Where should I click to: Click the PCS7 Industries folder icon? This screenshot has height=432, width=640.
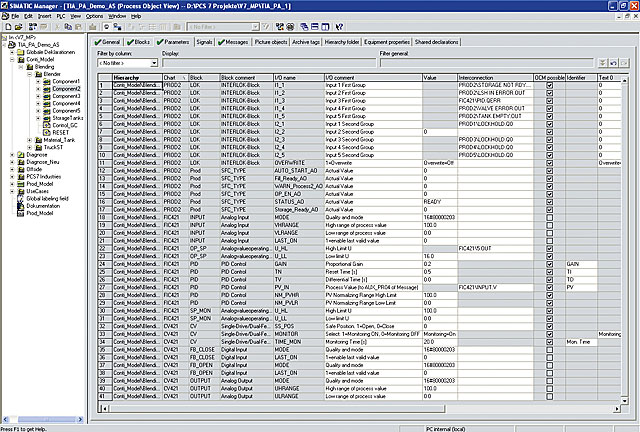coord(22,176)
